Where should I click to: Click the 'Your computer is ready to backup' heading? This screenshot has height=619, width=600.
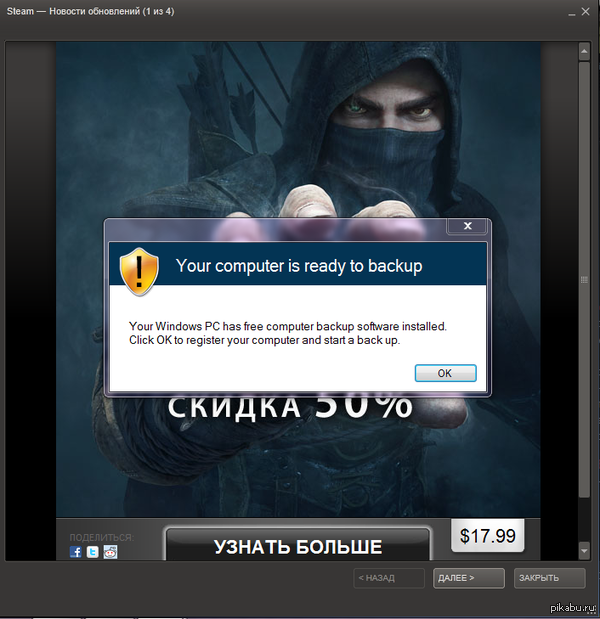click(x=299, y=266)
